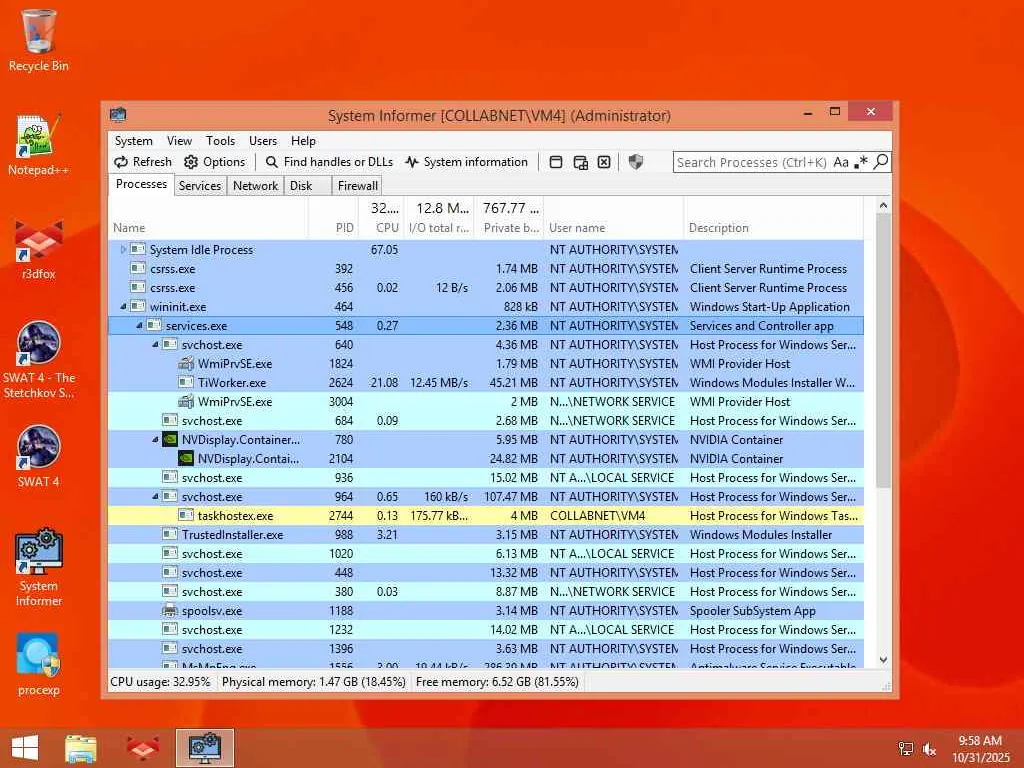Click the WmiPrvSE.exe PID 1824 icon
This screenshot has height=768, width=1024.
pyautogui.click(x=186, y=364)
